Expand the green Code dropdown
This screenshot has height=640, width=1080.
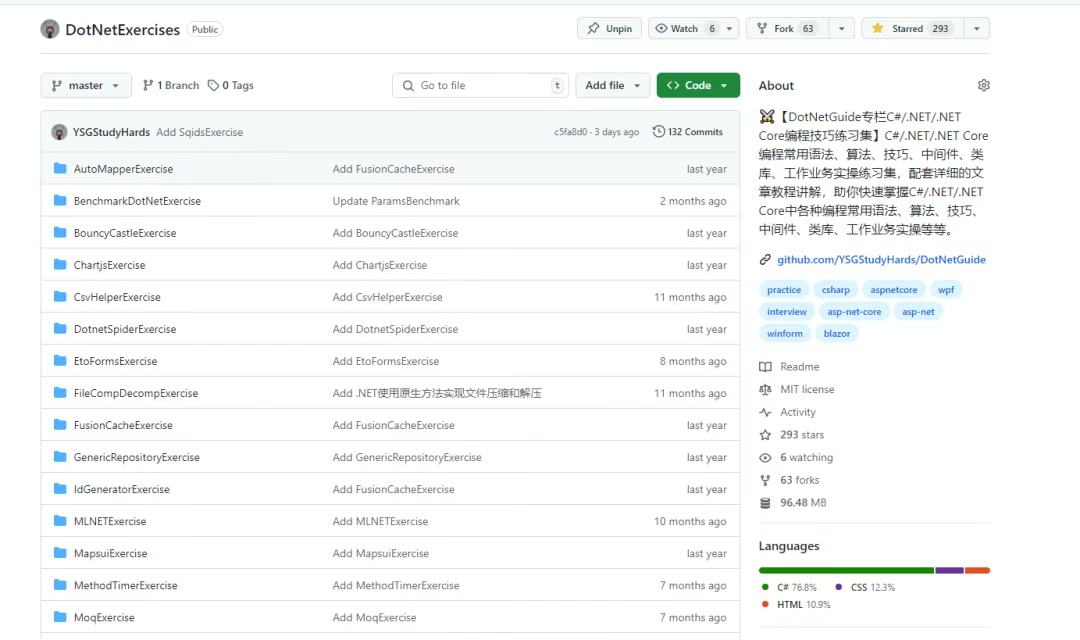[698, 85]
